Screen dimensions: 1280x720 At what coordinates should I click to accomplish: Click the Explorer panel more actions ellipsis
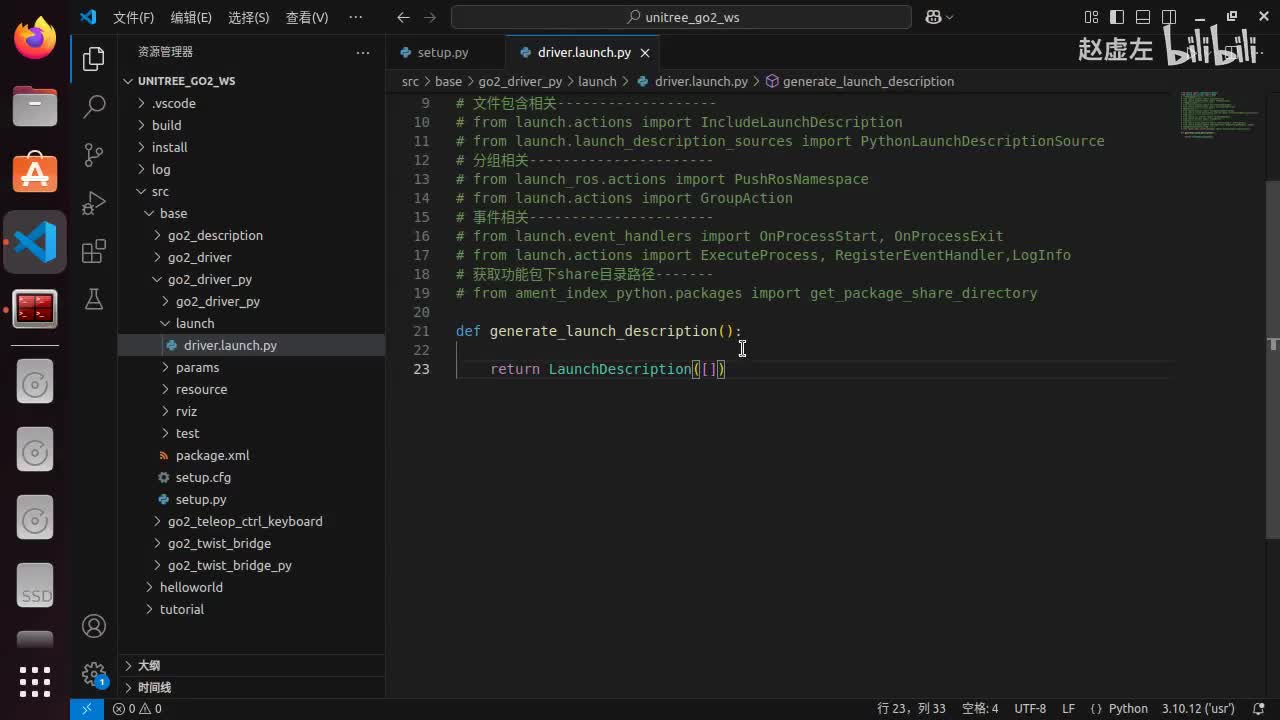(363, 52)
